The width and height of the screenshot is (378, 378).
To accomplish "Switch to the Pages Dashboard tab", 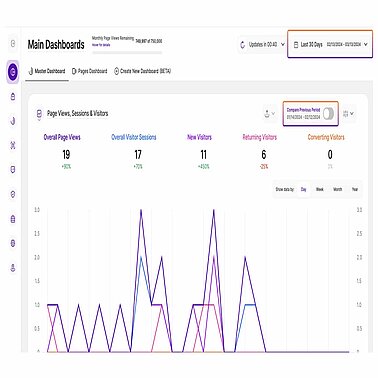I will (x=90, y=71).
